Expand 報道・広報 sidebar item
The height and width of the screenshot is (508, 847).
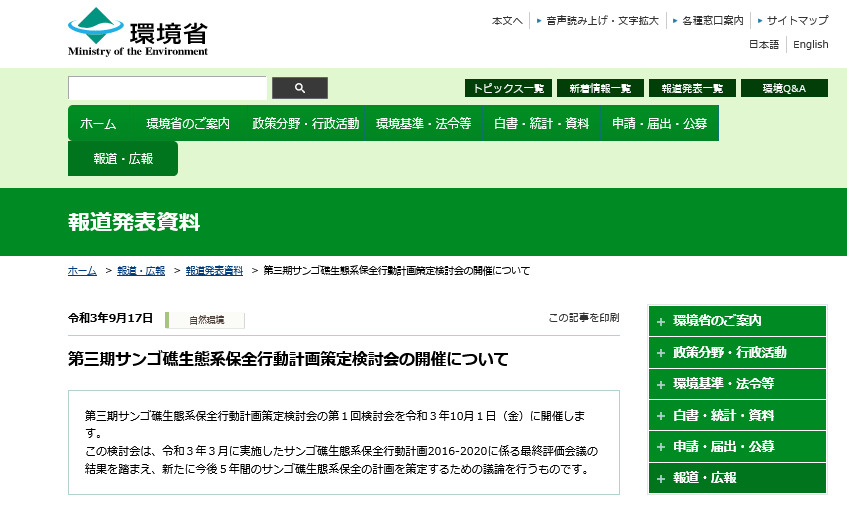[x=737, y=478]
